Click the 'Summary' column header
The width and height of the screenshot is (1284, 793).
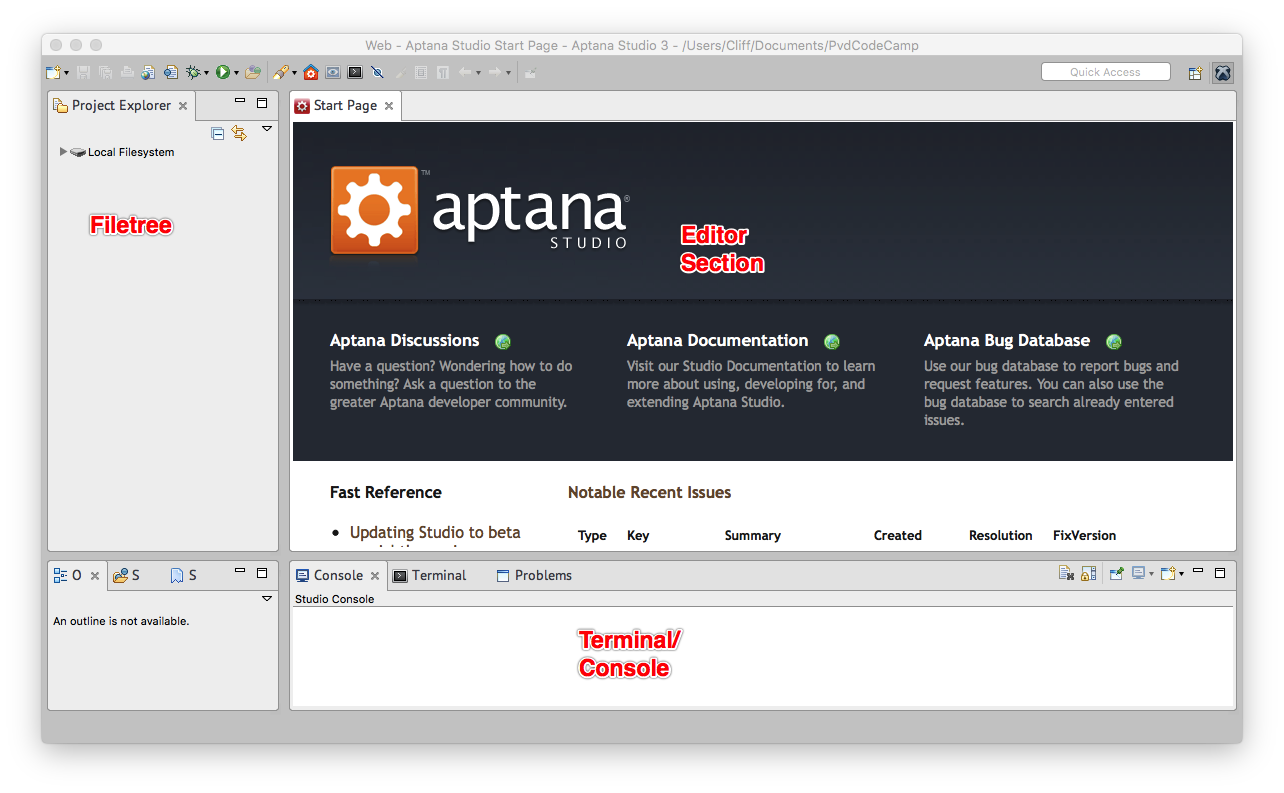(x=753, y=535)
